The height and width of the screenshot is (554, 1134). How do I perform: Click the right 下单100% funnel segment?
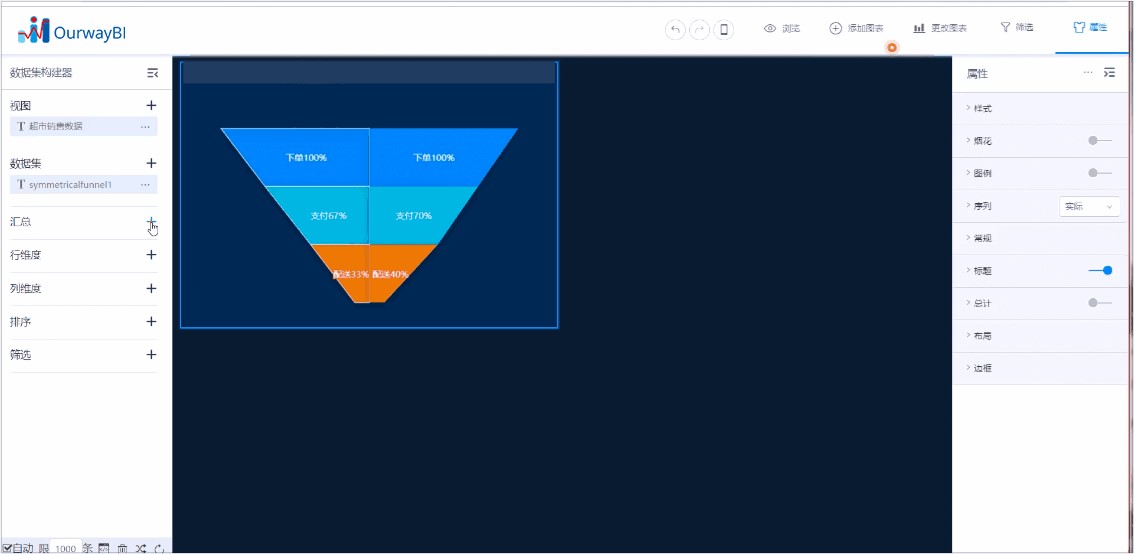click(434, 158)
